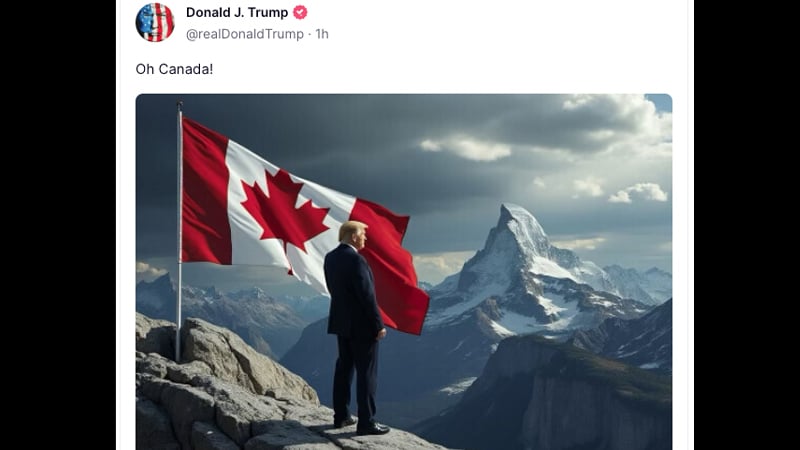The width and height of the screenshot is (800, 450).
Task: Click the man in the dark suit
Action: (x=355, y=327)
